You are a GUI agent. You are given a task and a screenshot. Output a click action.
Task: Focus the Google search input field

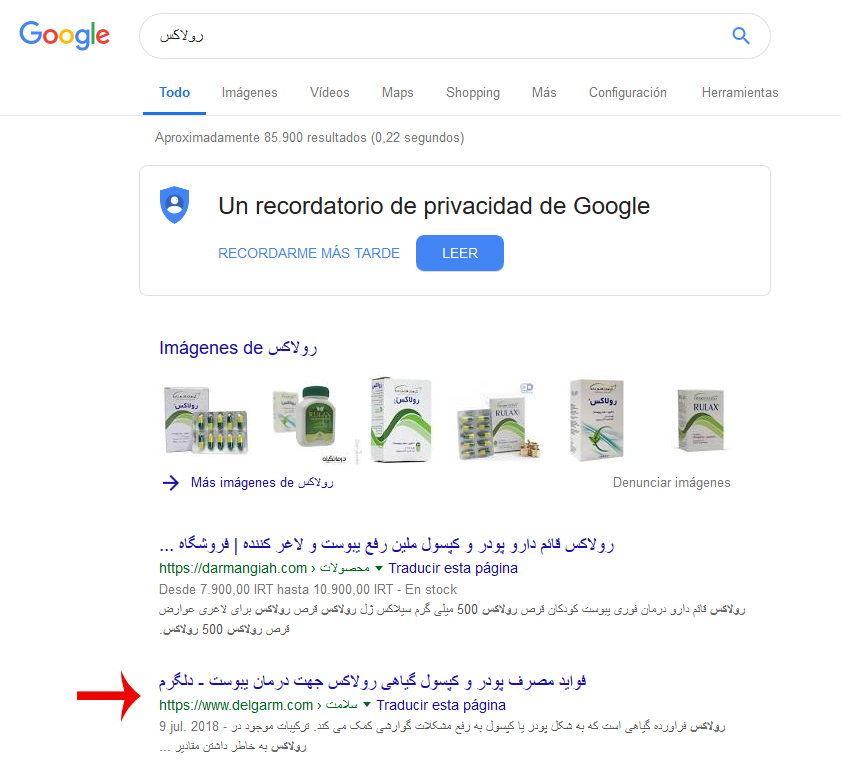pos(440,36)
